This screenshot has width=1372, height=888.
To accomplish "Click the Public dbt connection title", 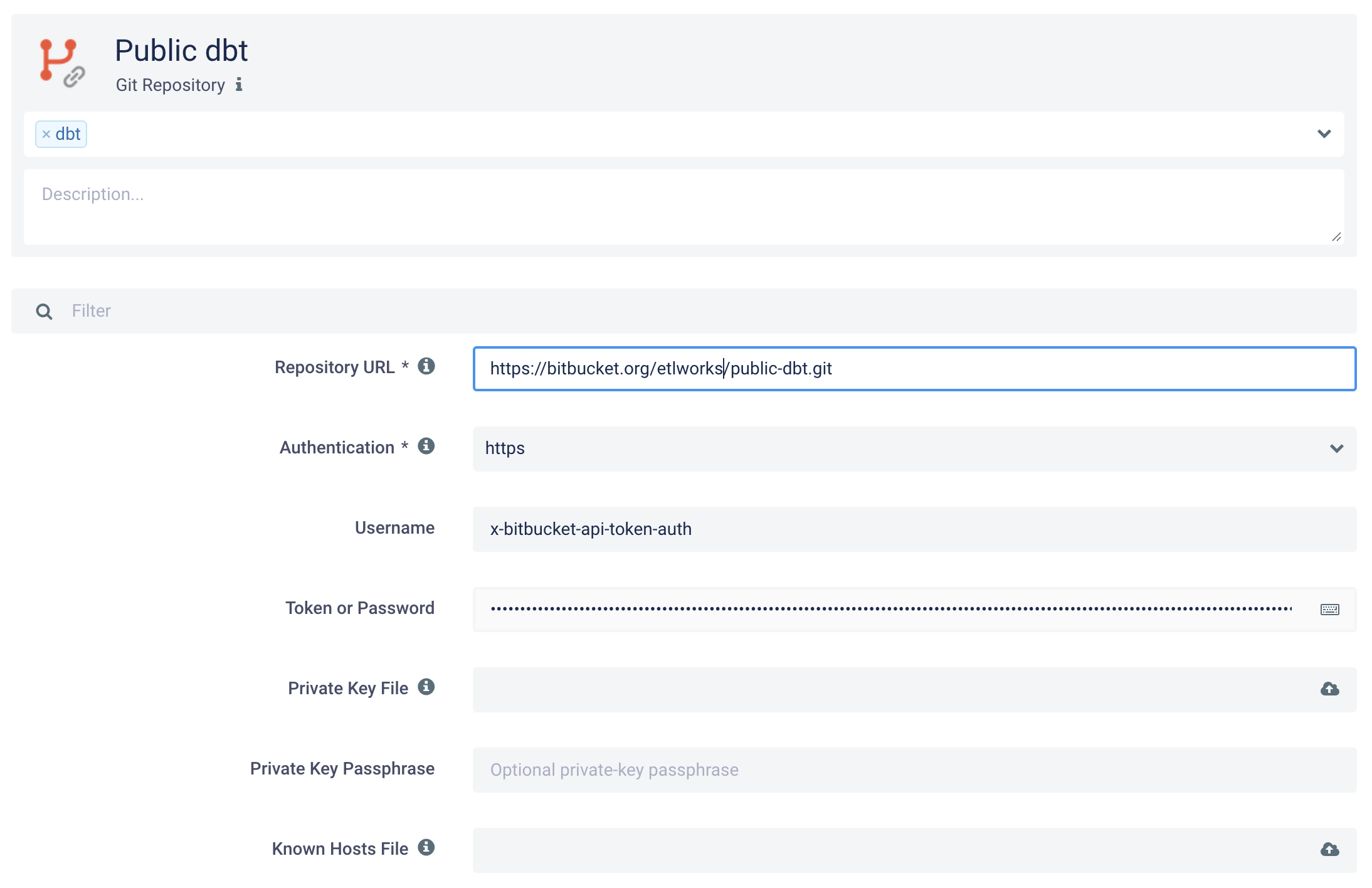I will [x=181, y=51].
